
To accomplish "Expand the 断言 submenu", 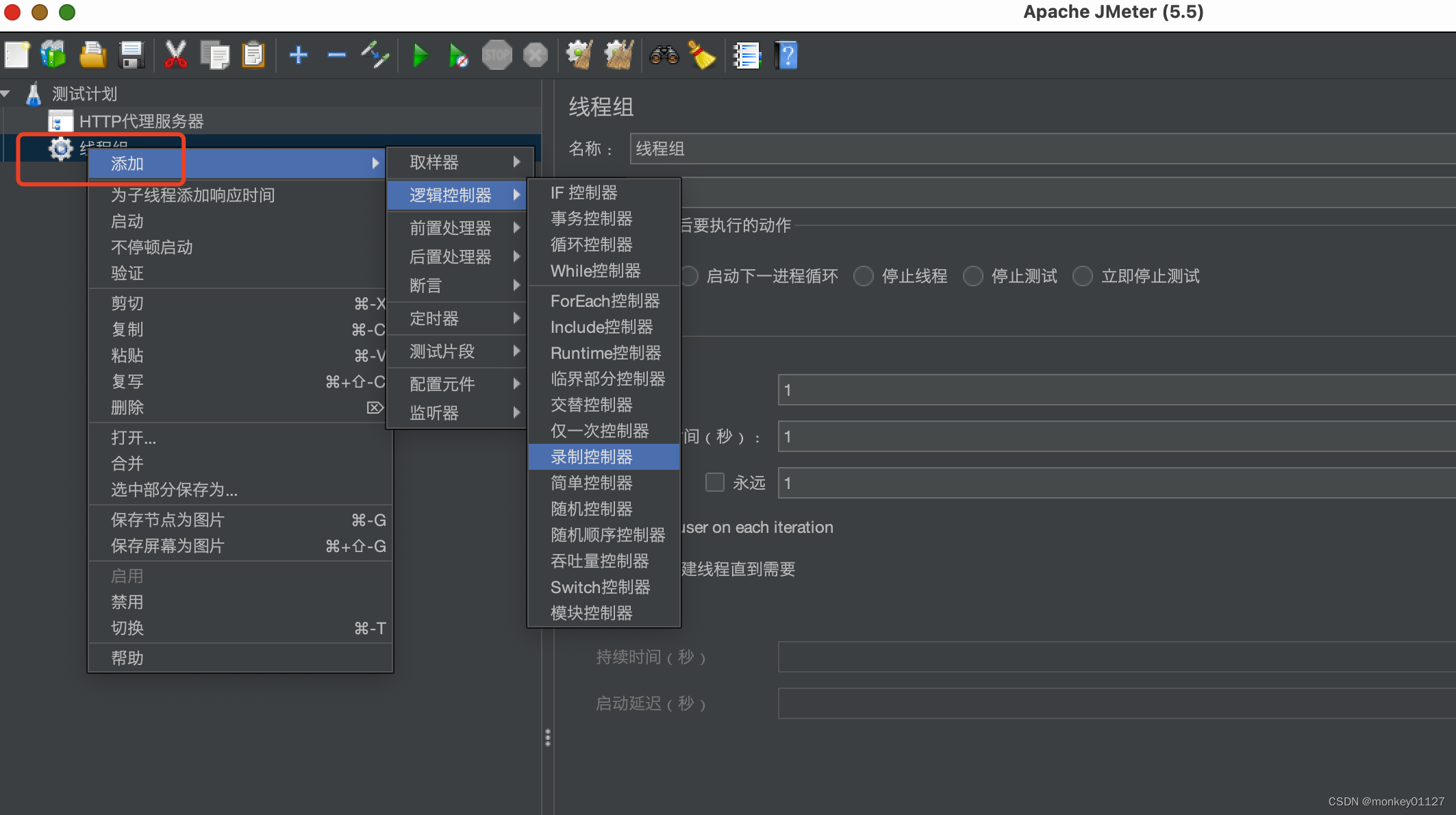I will [457, 286].
